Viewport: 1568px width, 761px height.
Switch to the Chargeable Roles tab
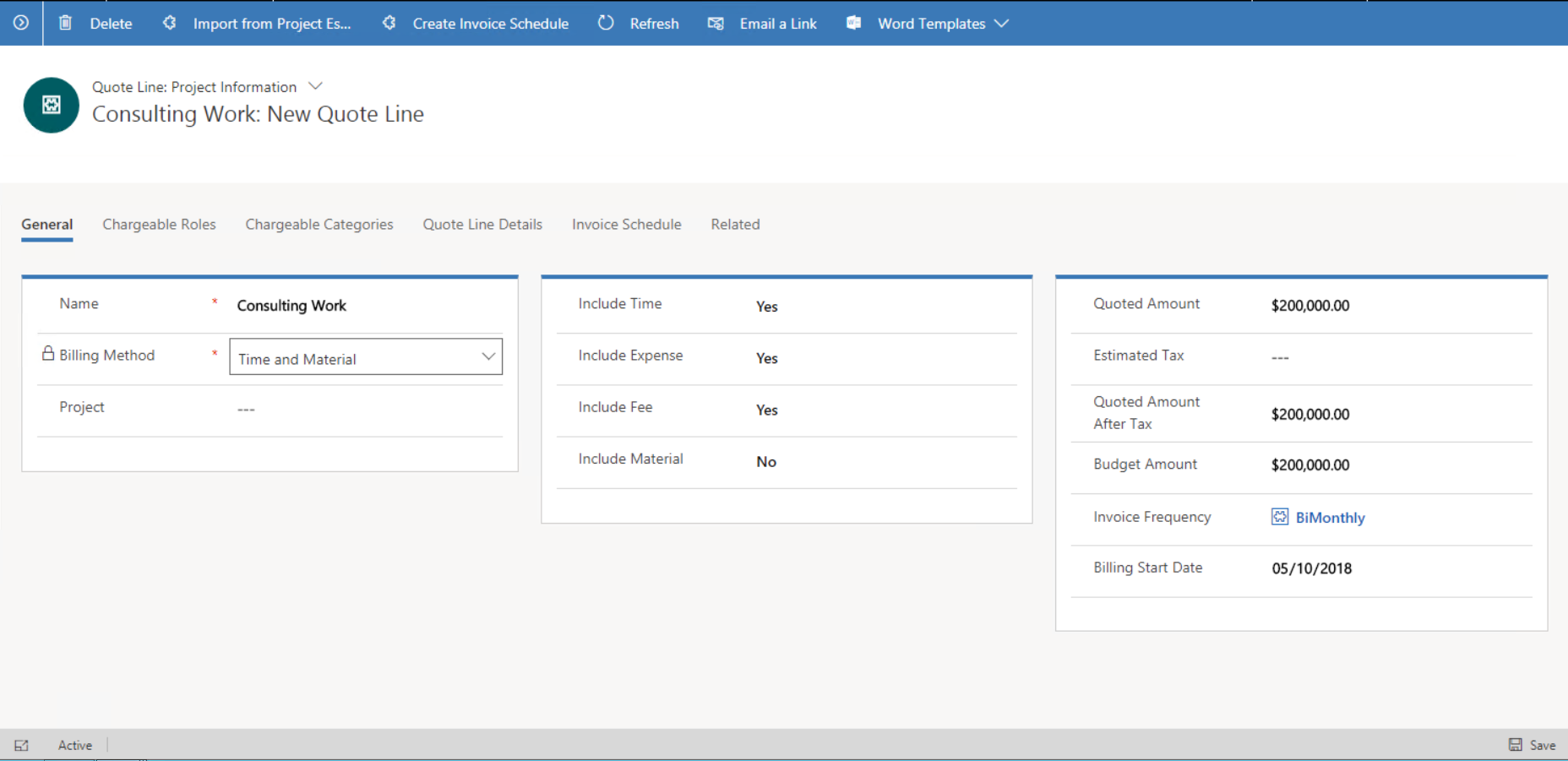coord(159,224)
